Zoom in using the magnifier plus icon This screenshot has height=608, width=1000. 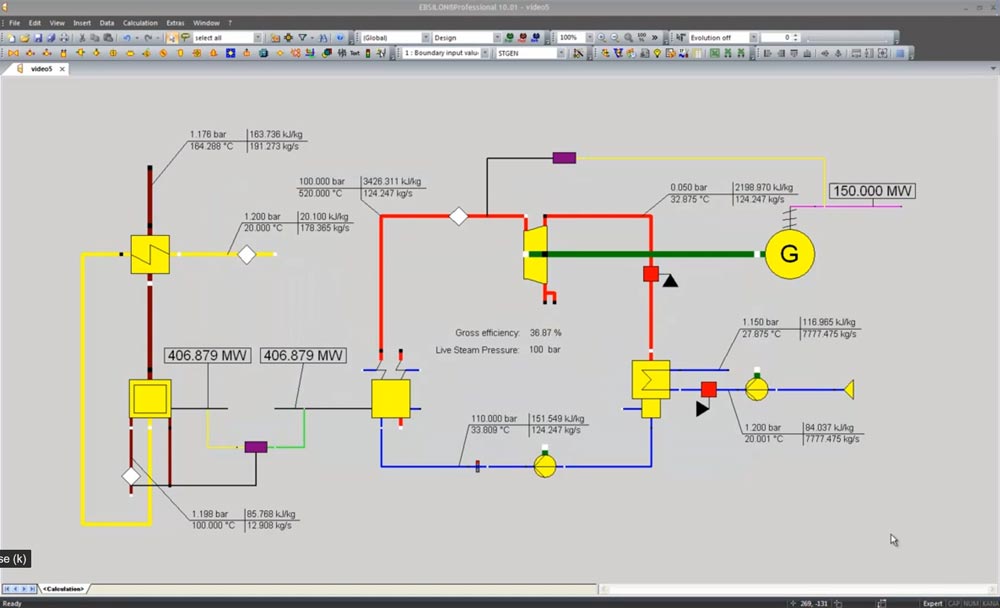point(603,36)
